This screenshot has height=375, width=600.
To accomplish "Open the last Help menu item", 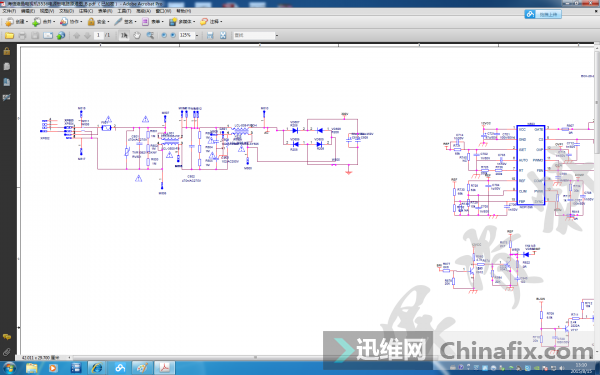I will tap(183, 11).
